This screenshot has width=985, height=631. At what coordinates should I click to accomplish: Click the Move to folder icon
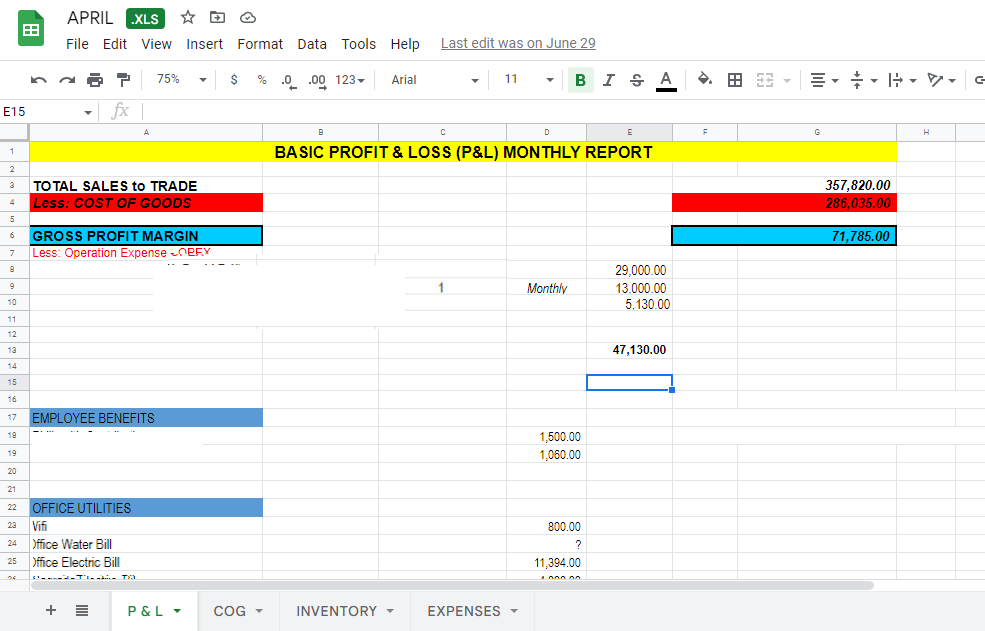pyautogui.click(x=217, y=17)
